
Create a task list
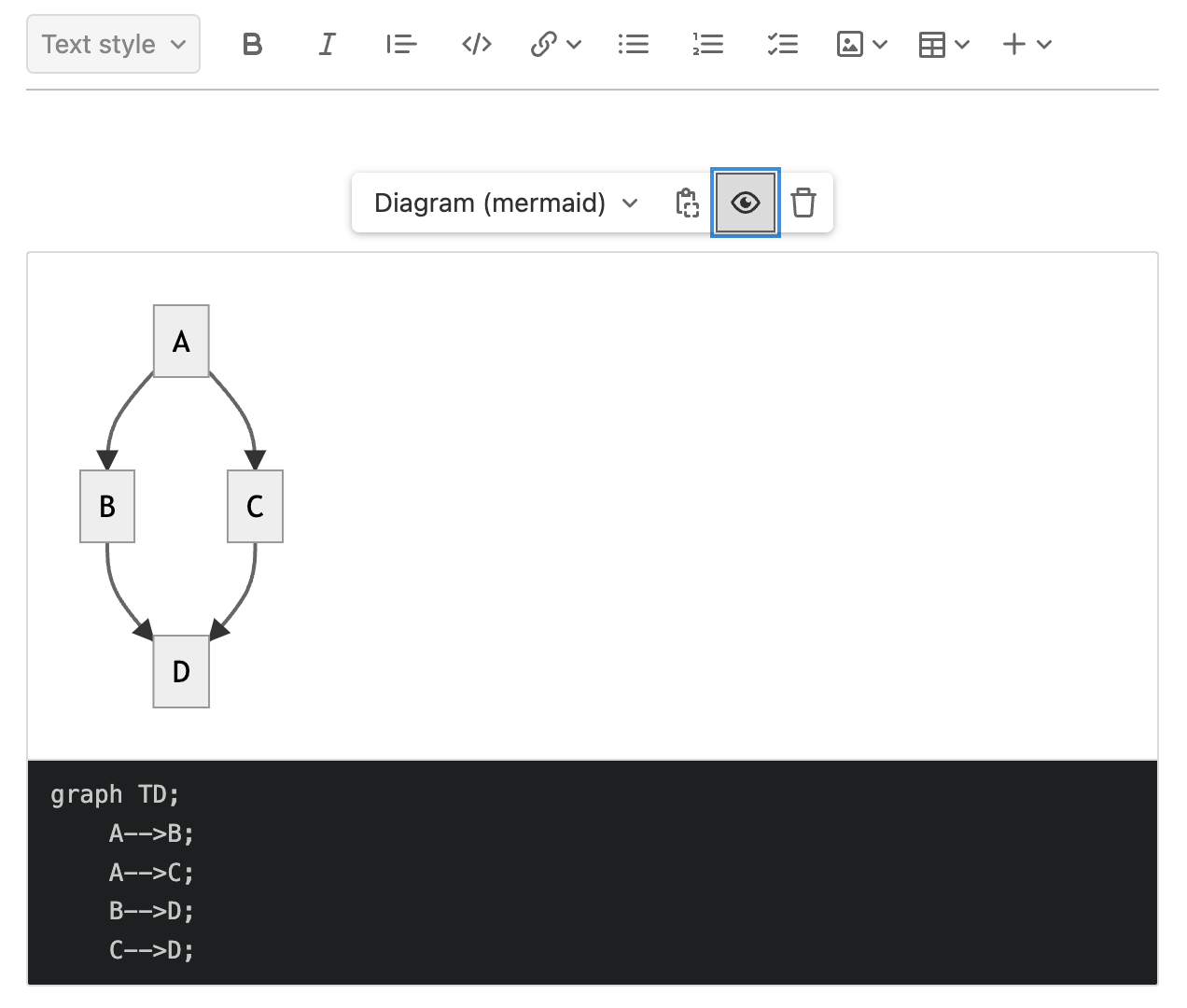pos(783,44)
